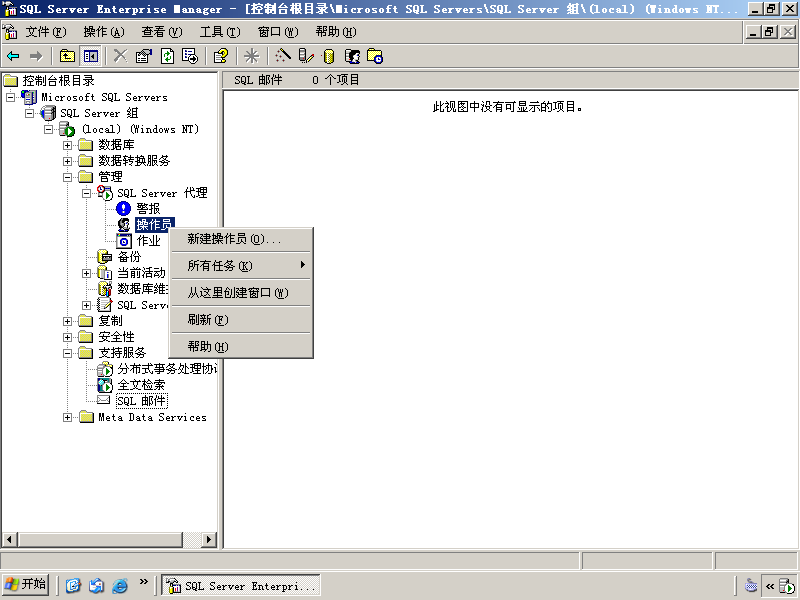
Task: Open the 窗口(W) menu
Action: click(x=278, y=32)
